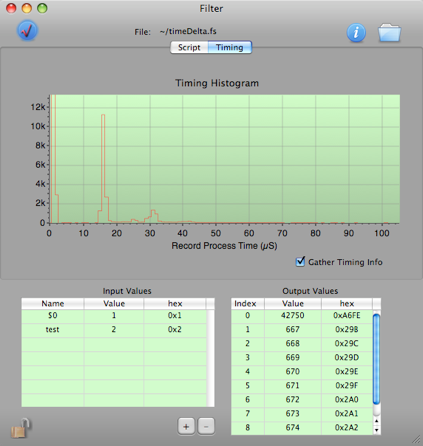Remove input value with minus button
The image size is (423, 446).
tap(206, 426)
